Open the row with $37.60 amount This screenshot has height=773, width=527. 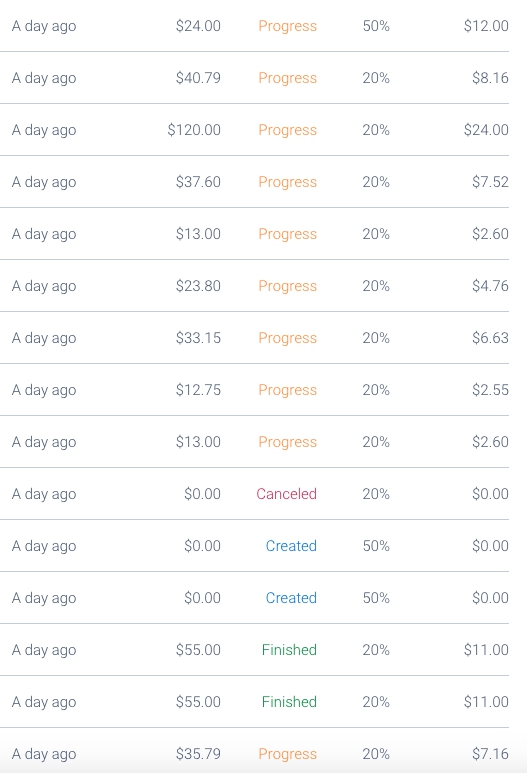[x=254, y=182]
